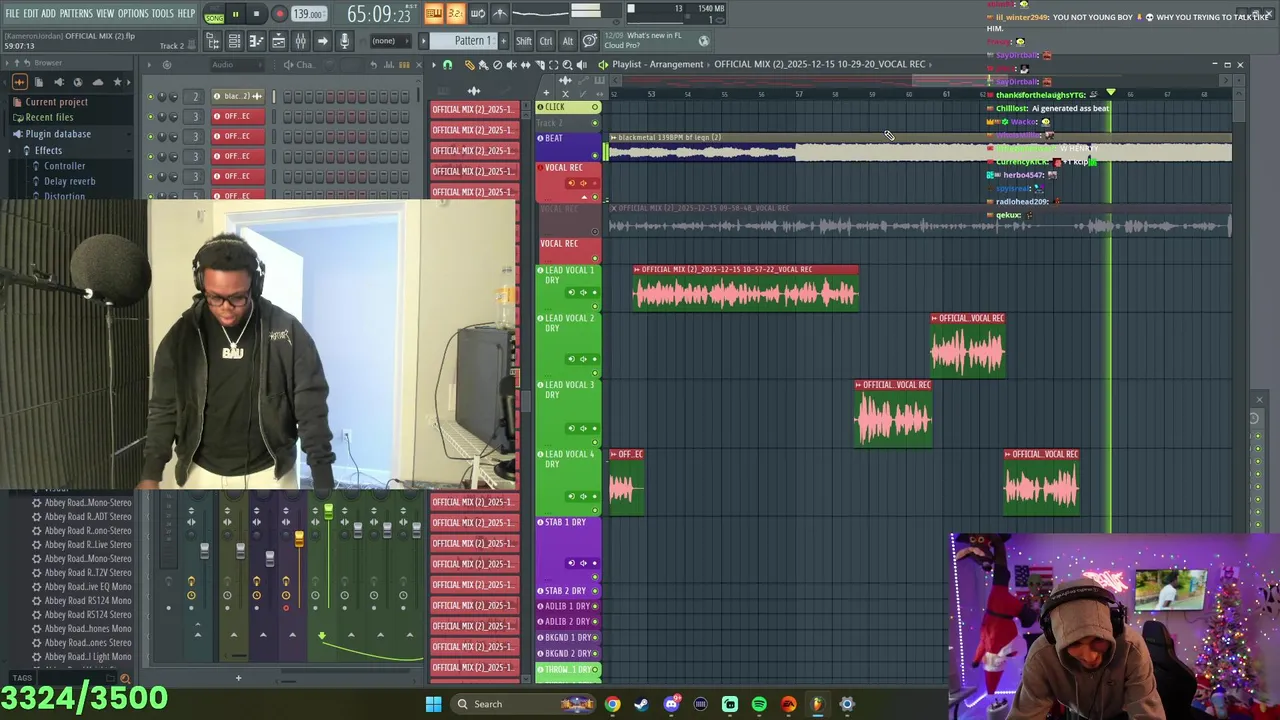1280x720 pixels.
Task: Select the Delete tool in Playlist
Action: click(497, 64)
